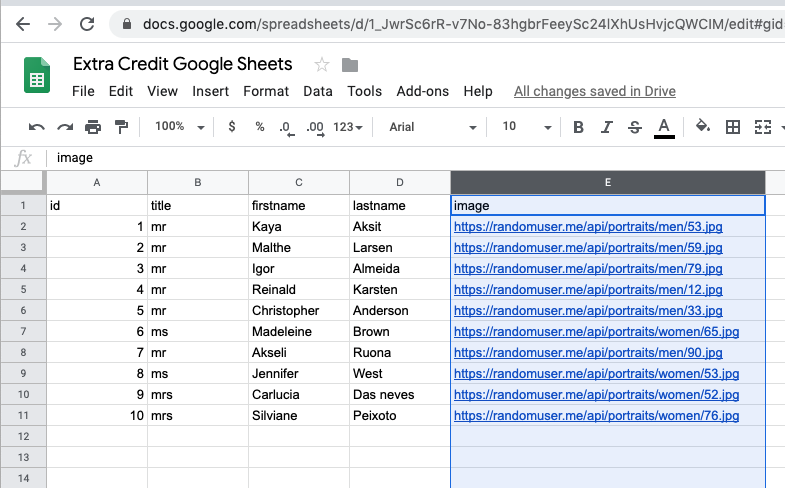Click All changes saved in Drive
This screenshot has height=488, width=785.
point(594,91)
